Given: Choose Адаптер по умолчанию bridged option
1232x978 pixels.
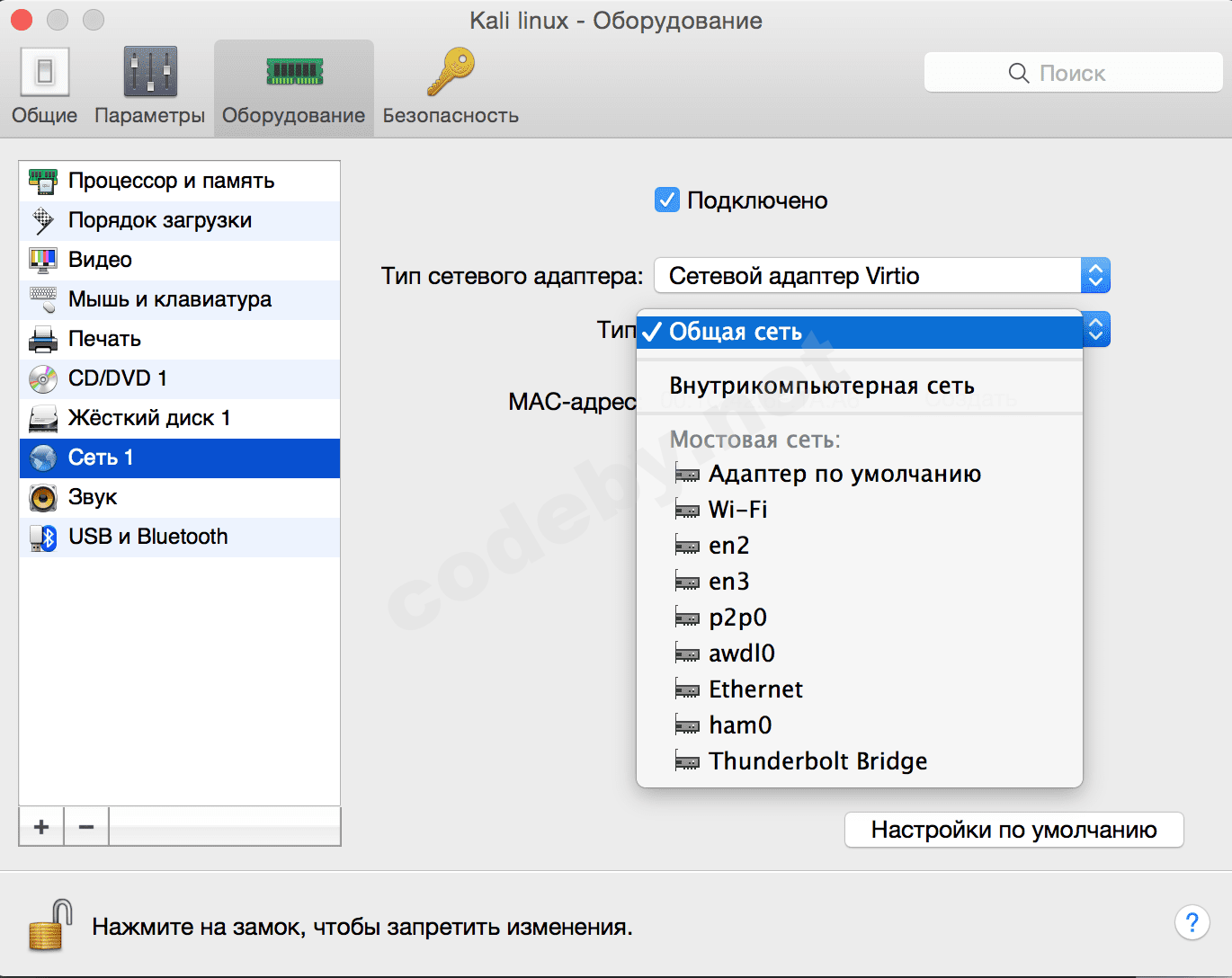Looking at the screenshot, I should (844, 474).
